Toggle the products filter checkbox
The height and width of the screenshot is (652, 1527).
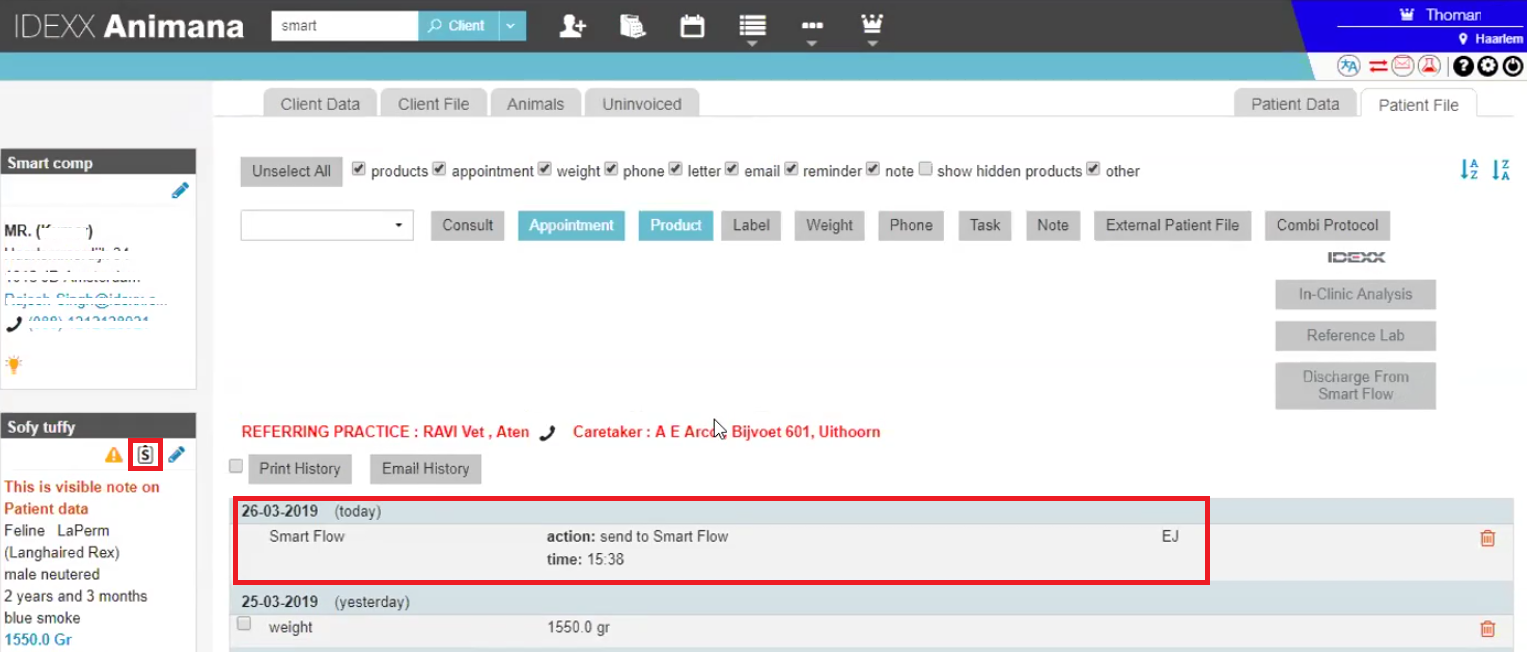click(x=359, y=169)
